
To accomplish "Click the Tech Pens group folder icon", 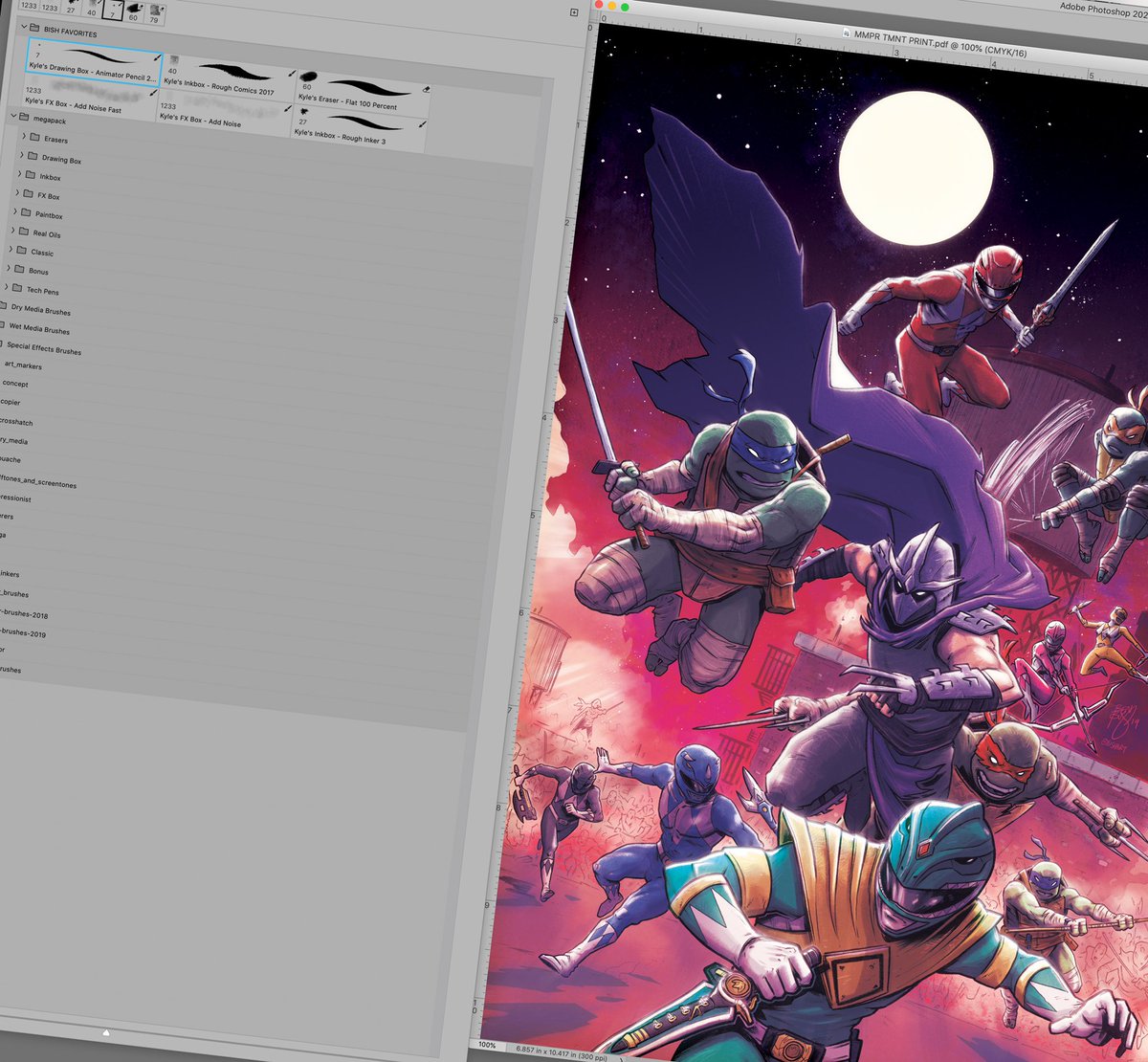I will tap(17, 288).
